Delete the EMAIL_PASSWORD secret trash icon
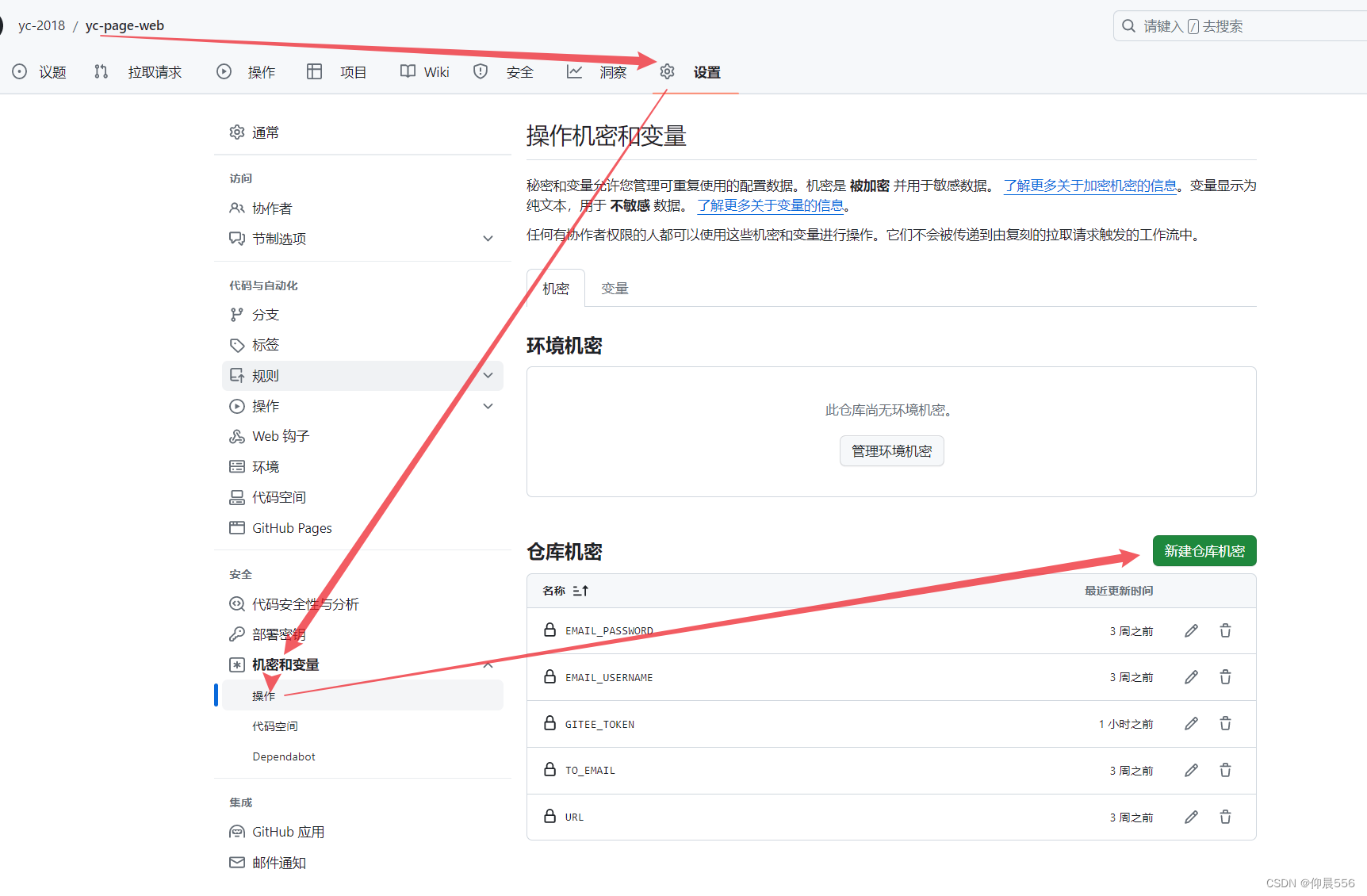1367x896 pixels. click(x=1225, y=631)
